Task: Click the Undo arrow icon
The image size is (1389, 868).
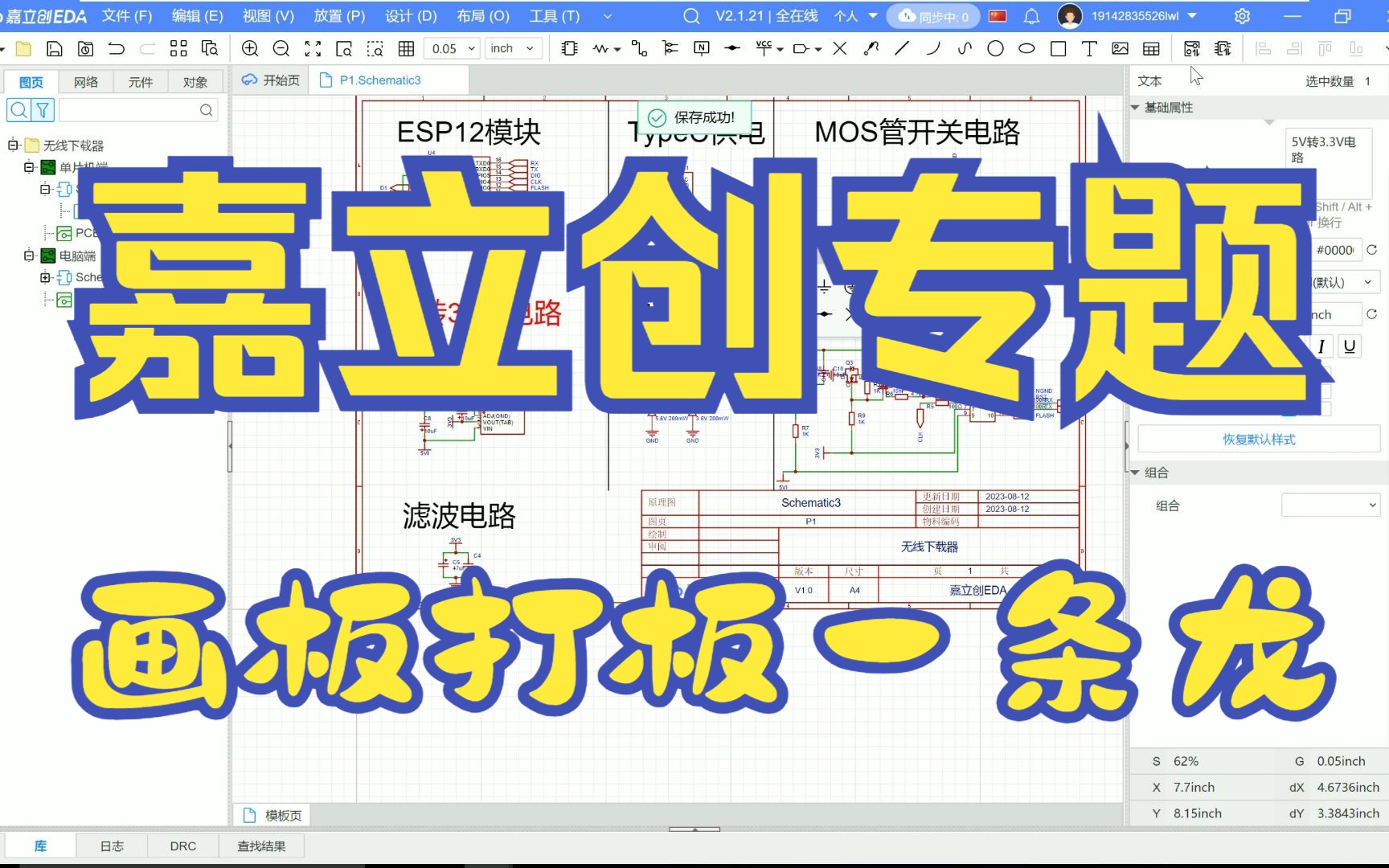Action: [x=117, y=49]
